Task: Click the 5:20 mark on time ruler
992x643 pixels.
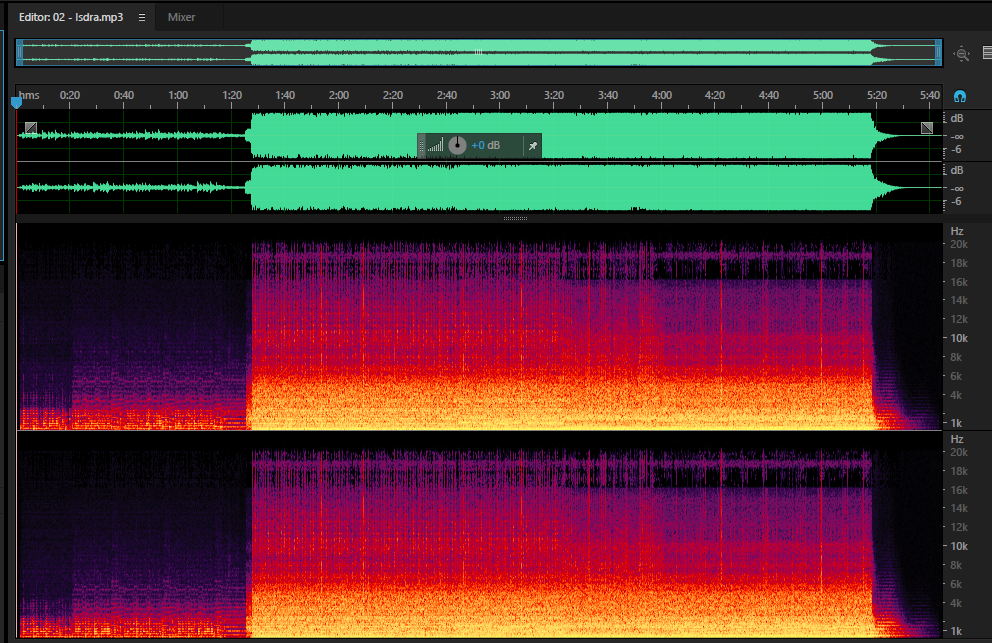Action: (x=877, y=95)
